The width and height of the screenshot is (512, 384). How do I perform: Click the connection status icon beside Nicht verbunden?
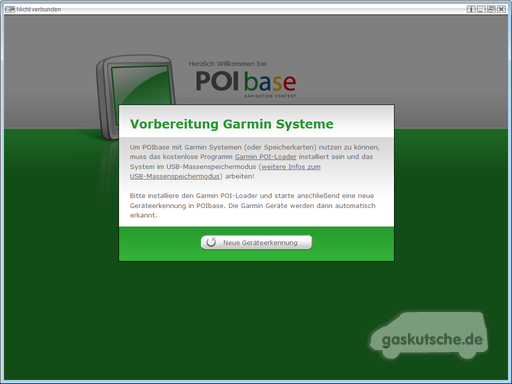(10, 9)
